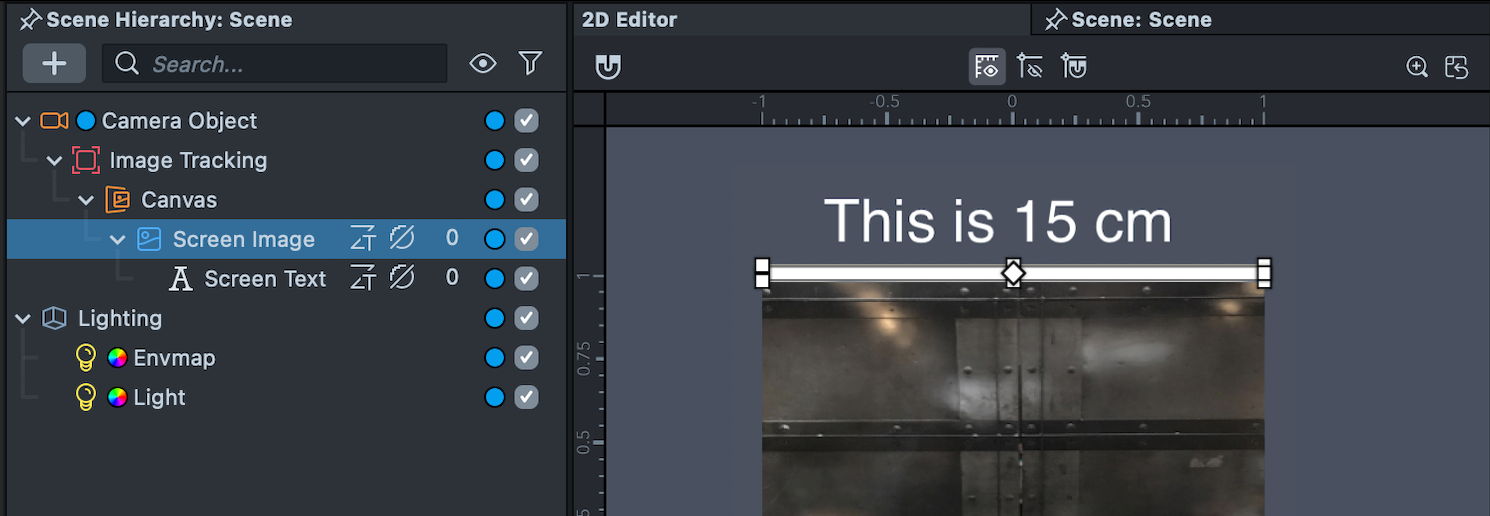
Task: Click Screen Image pin-to-edge icon
Action: point(362,239)
